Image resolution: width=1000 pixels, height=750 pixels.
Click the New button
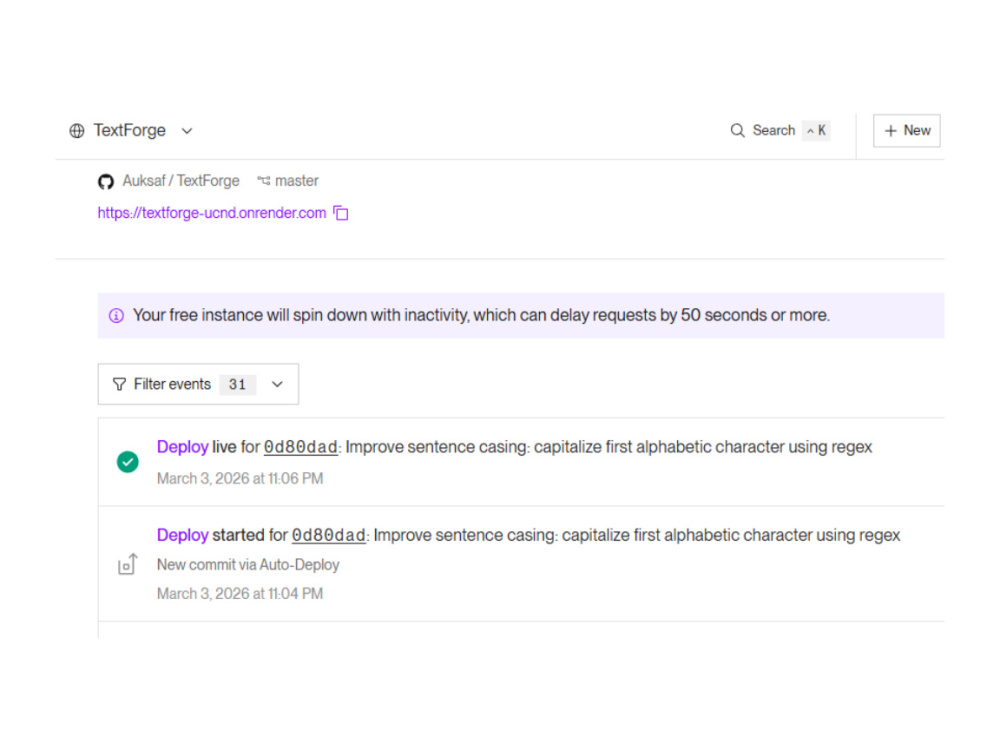click(x=906, y=131)
